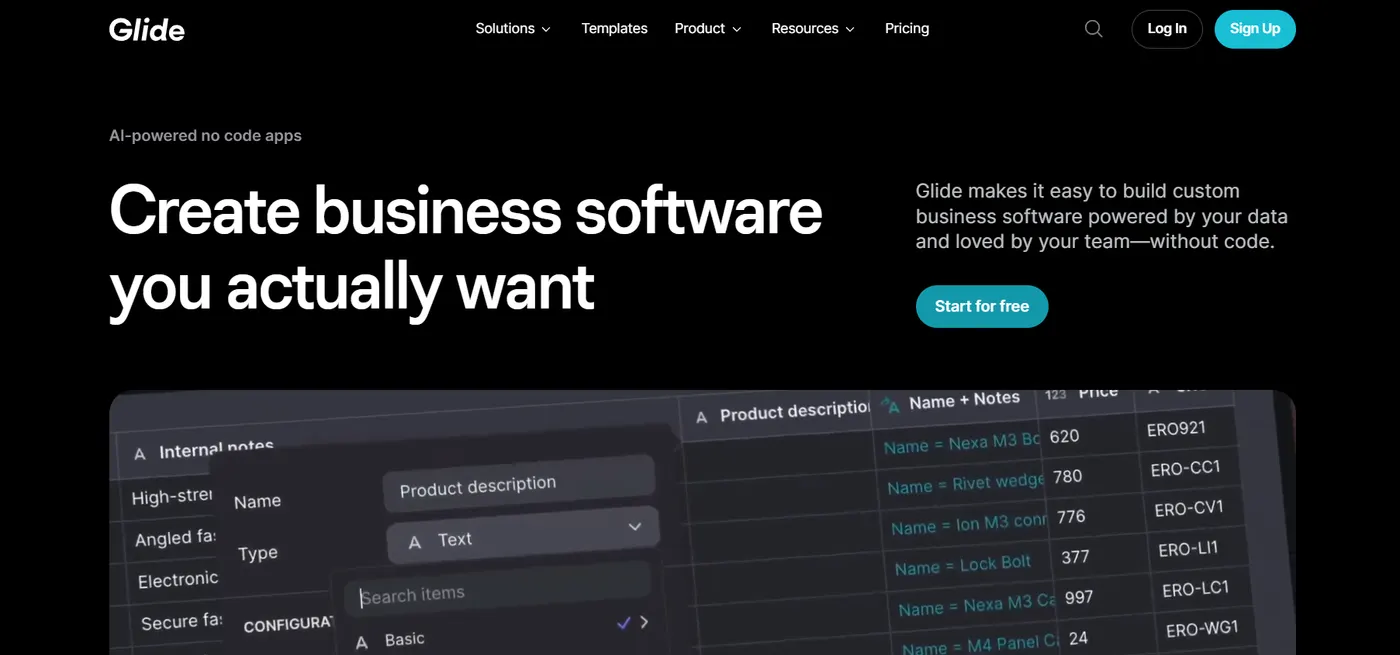Image resolution: width=1400 pixels, height=655 pixels.
Task: Click the 'Name = Rivet wedge' cell
Action: [964, 484]
